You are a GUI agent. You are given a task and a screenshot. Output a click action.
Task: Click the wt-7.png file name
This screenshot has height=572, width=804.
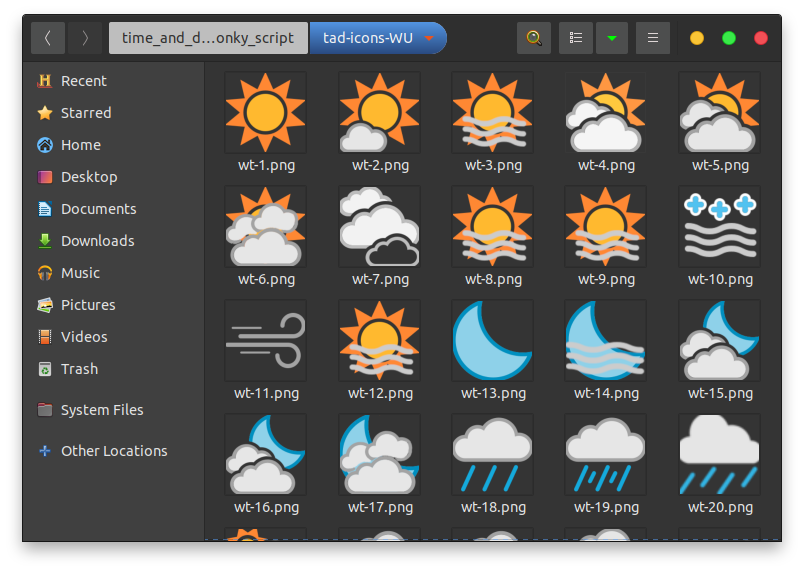click(x=380, y=279)
